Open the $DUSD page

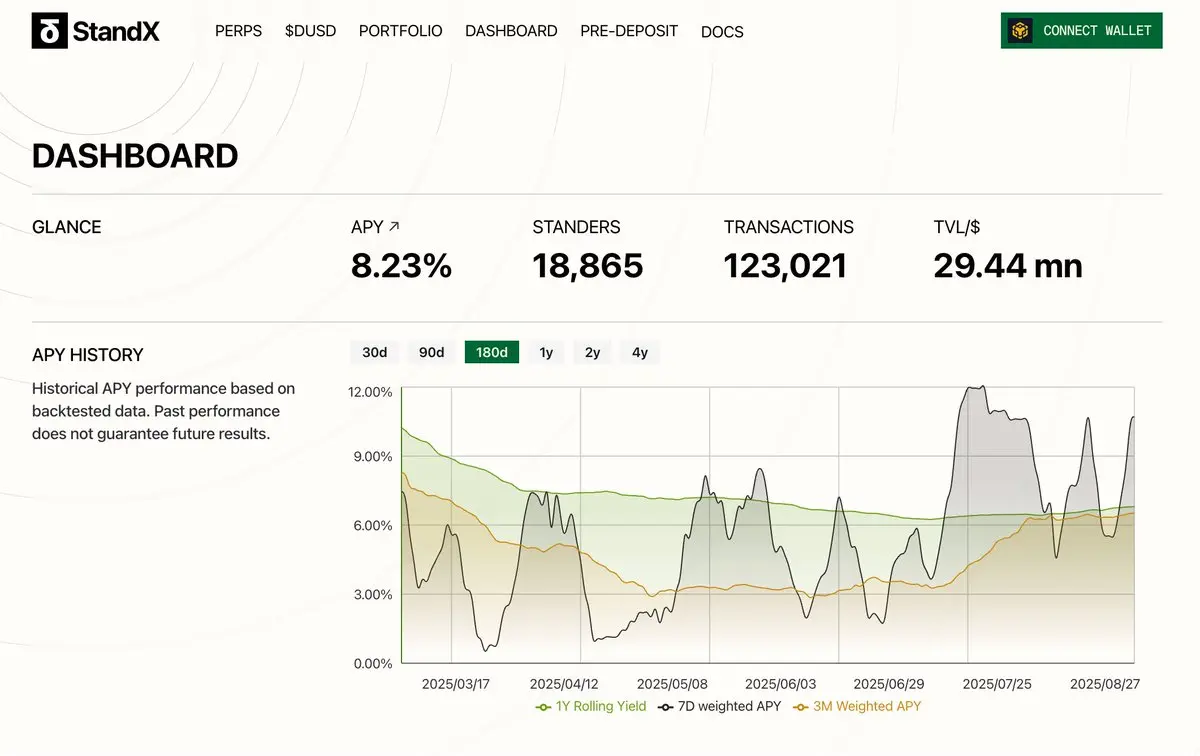(x=310, y=31)
